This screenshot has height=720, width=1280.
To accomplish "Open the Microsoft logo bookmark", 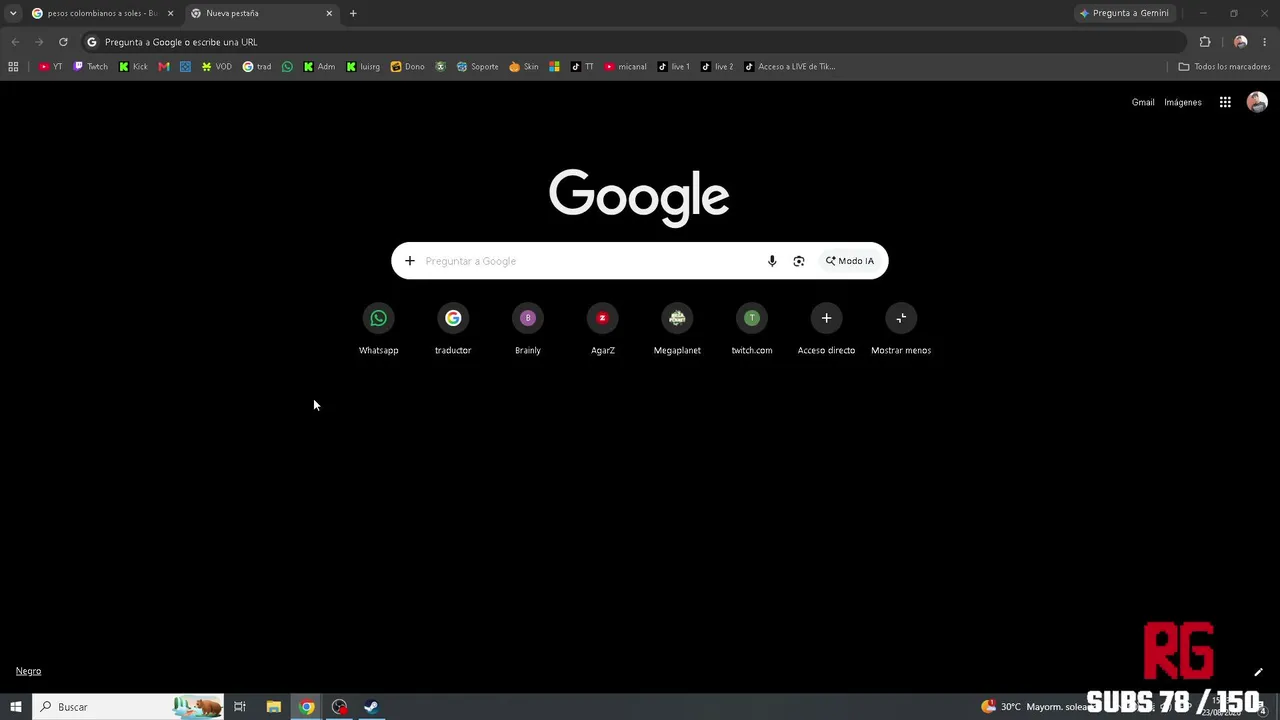I will pos(554,67).
